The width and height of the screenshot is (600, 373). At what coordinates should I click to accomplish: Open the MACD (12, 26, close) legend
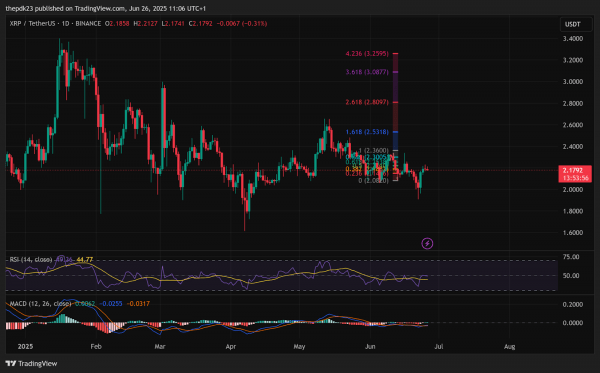point(40,304)
